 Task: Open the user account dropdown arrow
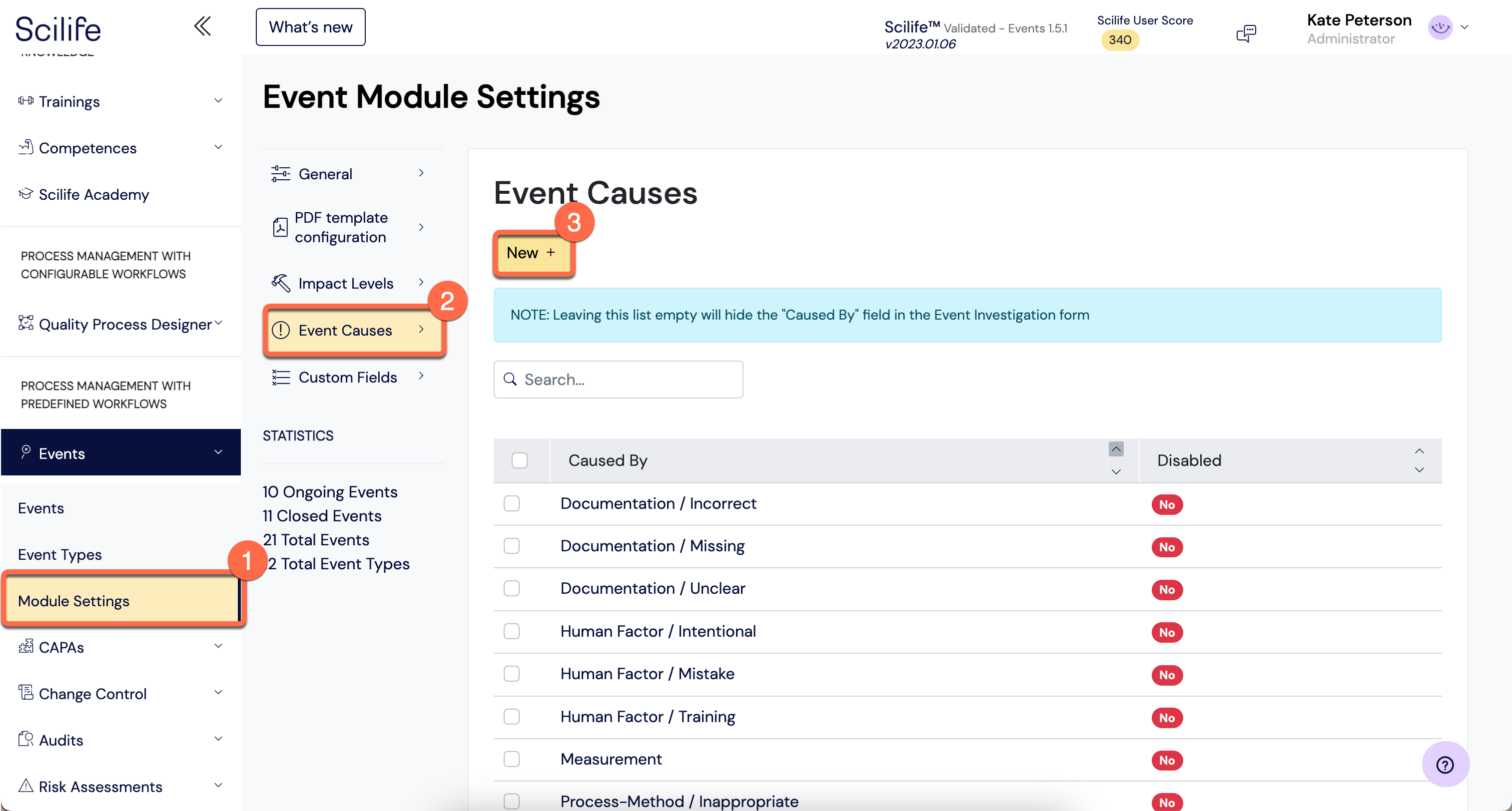[x=1465, y=27]
